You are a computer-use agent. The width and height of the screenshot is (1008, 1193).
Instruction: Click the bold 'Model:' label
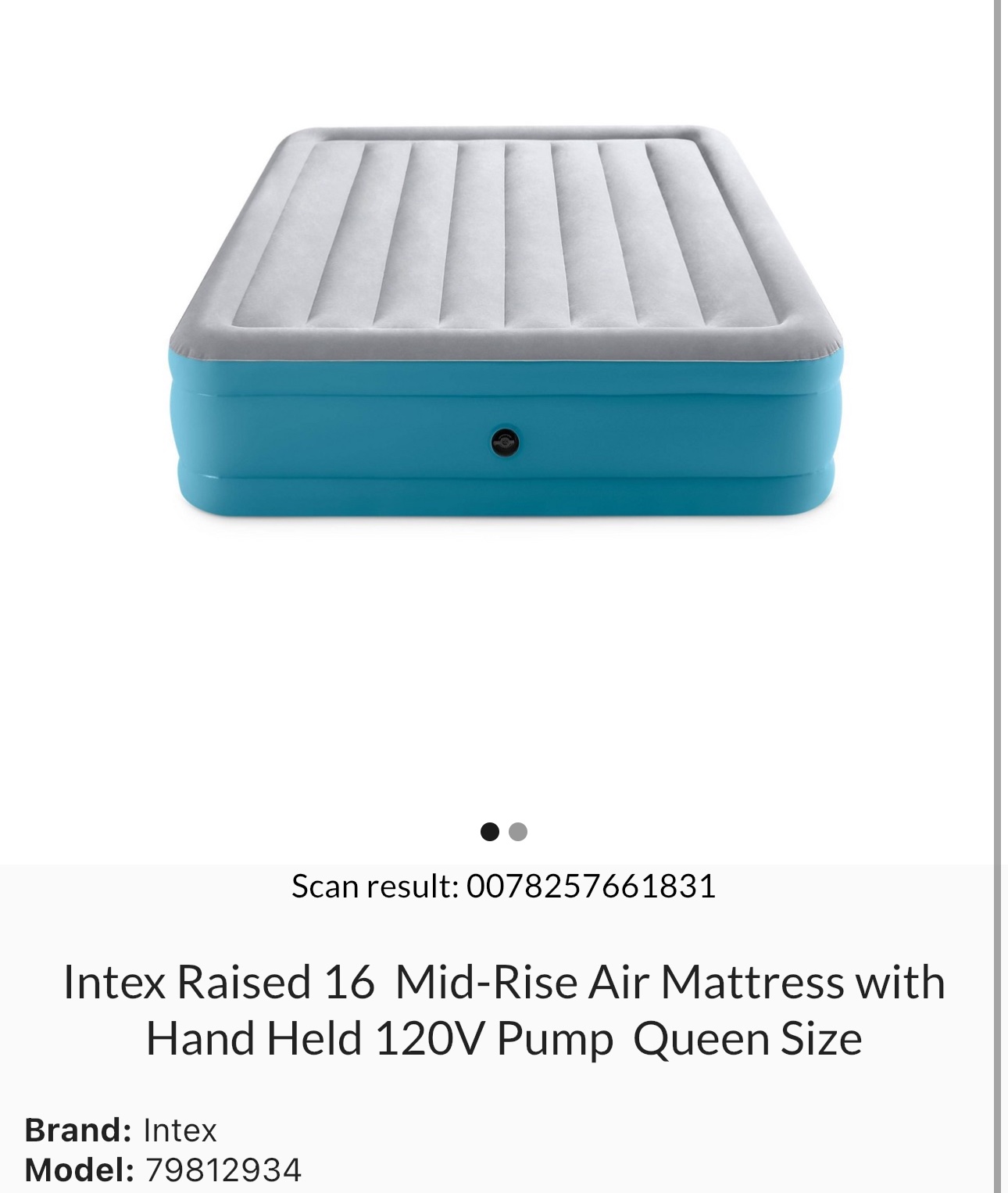(x=80, y=1170)
